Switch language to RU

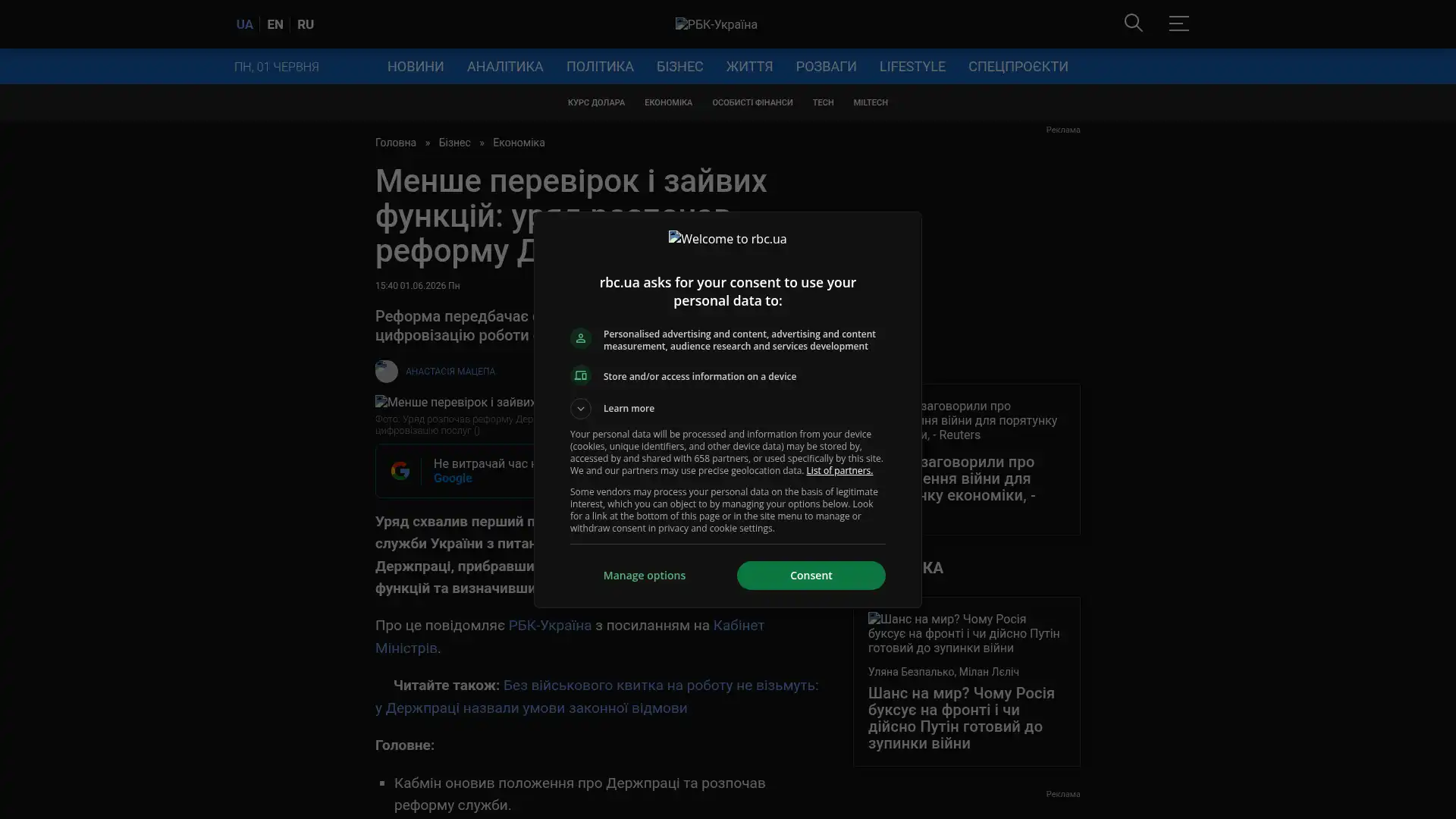pyautogui.click(x=306, y=24)
